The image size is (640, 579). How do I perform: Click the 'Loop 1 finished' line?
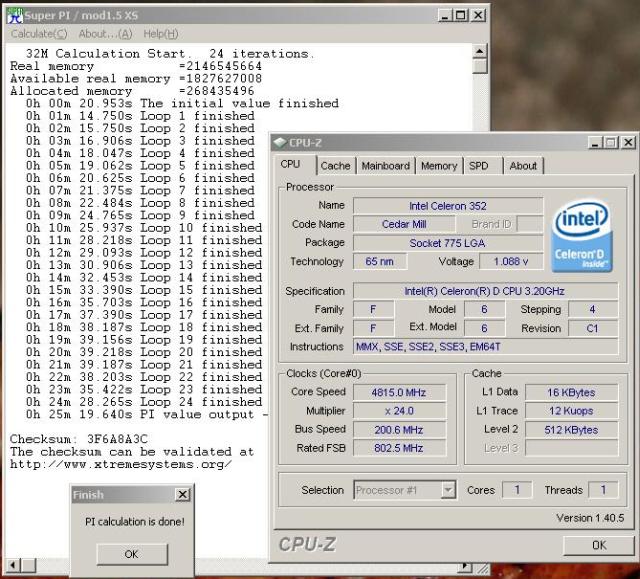pyautogui.click(x=140, y=116)
